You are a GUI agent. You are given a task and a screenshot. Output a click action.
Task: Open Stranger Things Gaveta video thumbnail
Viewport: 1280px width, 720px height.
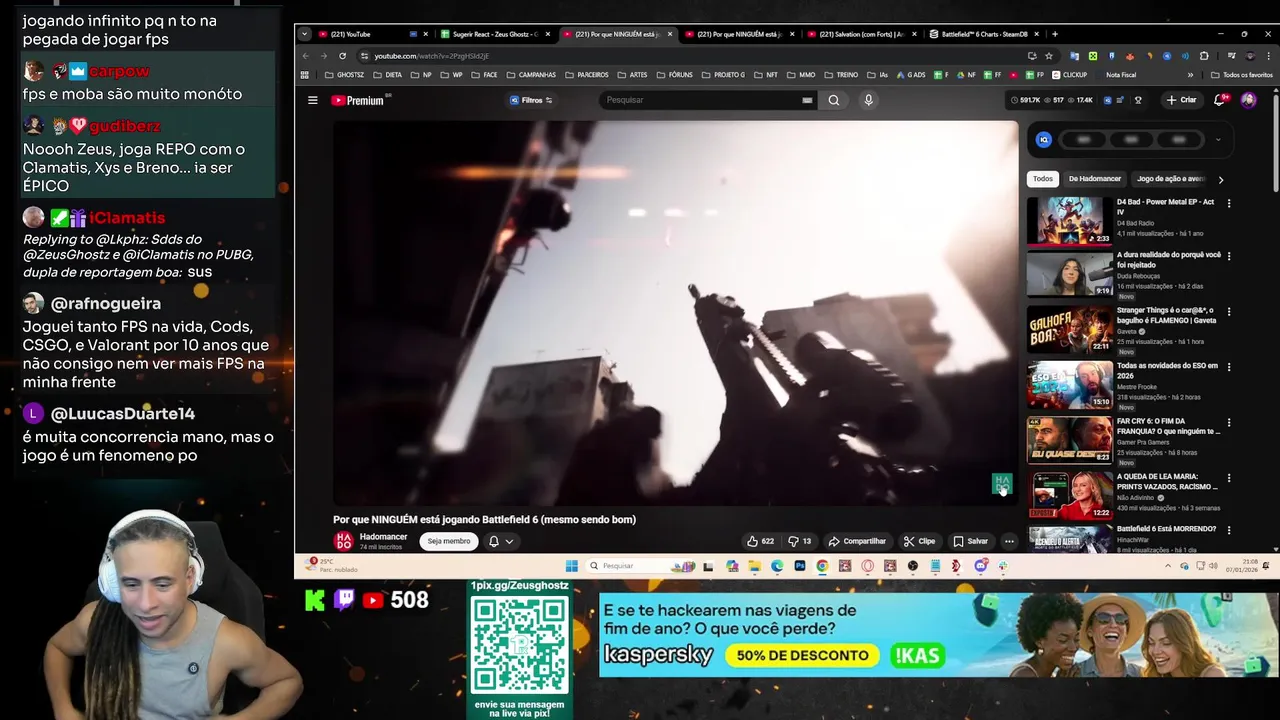1069,331
